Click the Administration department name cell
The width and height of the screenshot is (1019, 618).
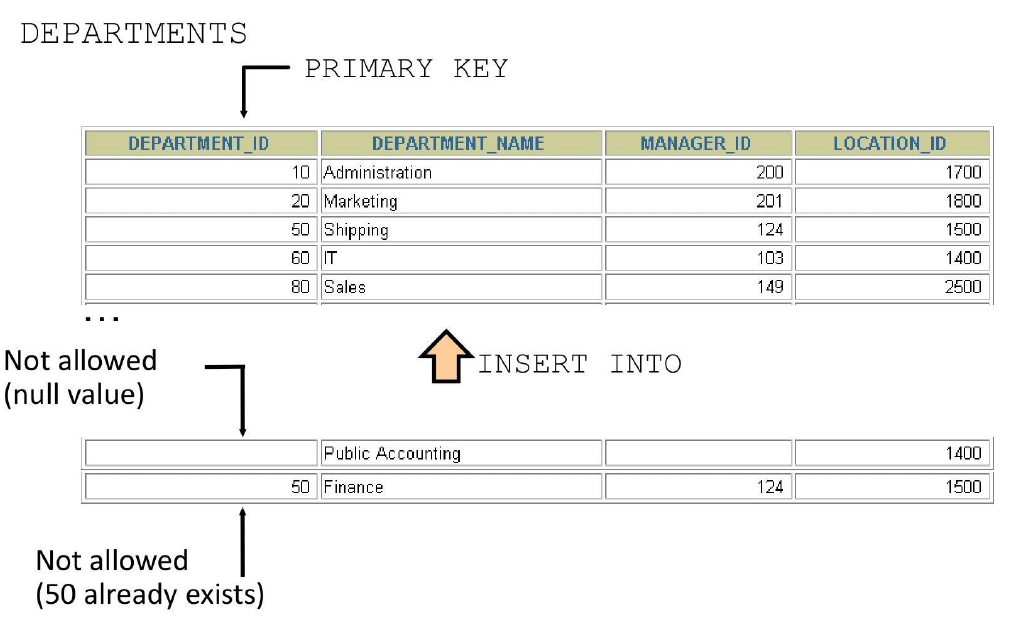click(x=461, y=172)
